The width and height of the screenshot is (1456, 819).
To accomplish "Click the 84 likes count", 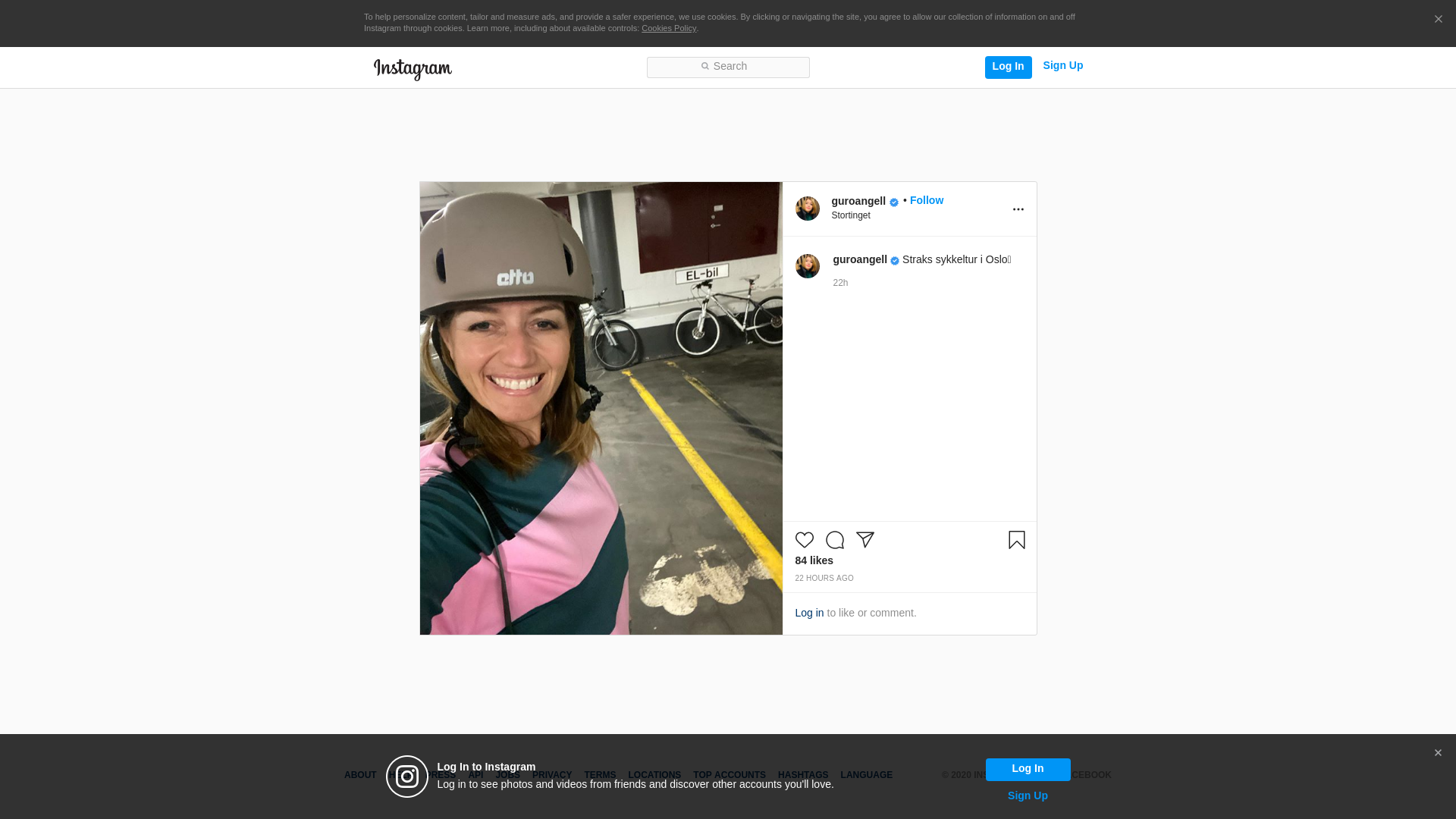I will [814, 560].
